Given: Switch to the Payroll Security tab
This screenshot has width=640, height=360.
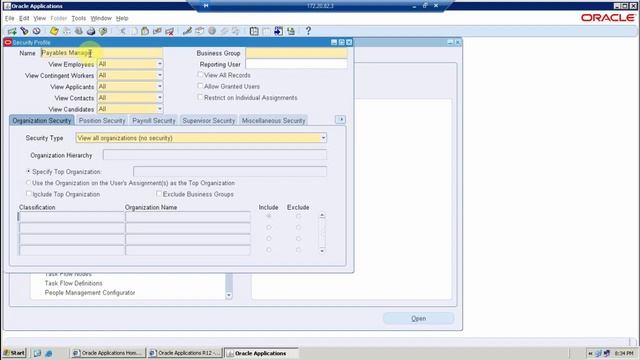Looking at the screenshot, I should (153, 120).
